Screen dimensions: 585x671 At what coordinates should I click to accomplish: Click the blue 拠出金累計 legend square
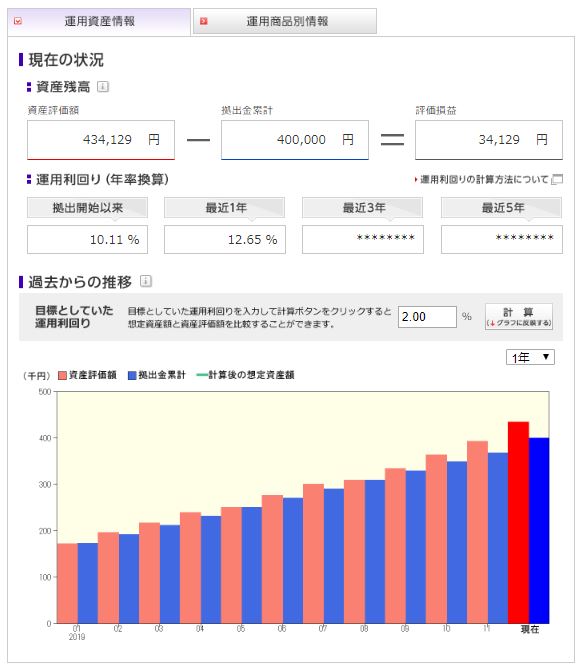[x=132, y=375]
